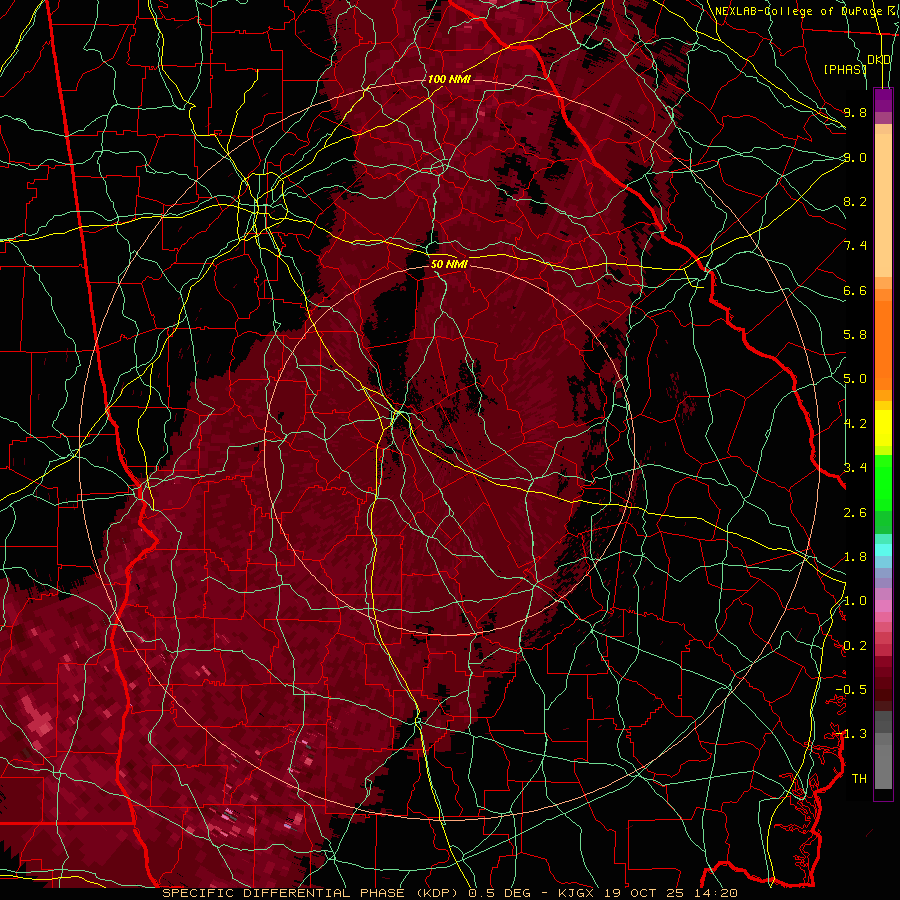Click the 1.0 scale value
The width and height of the screenshot is (900, 900).
855,601
